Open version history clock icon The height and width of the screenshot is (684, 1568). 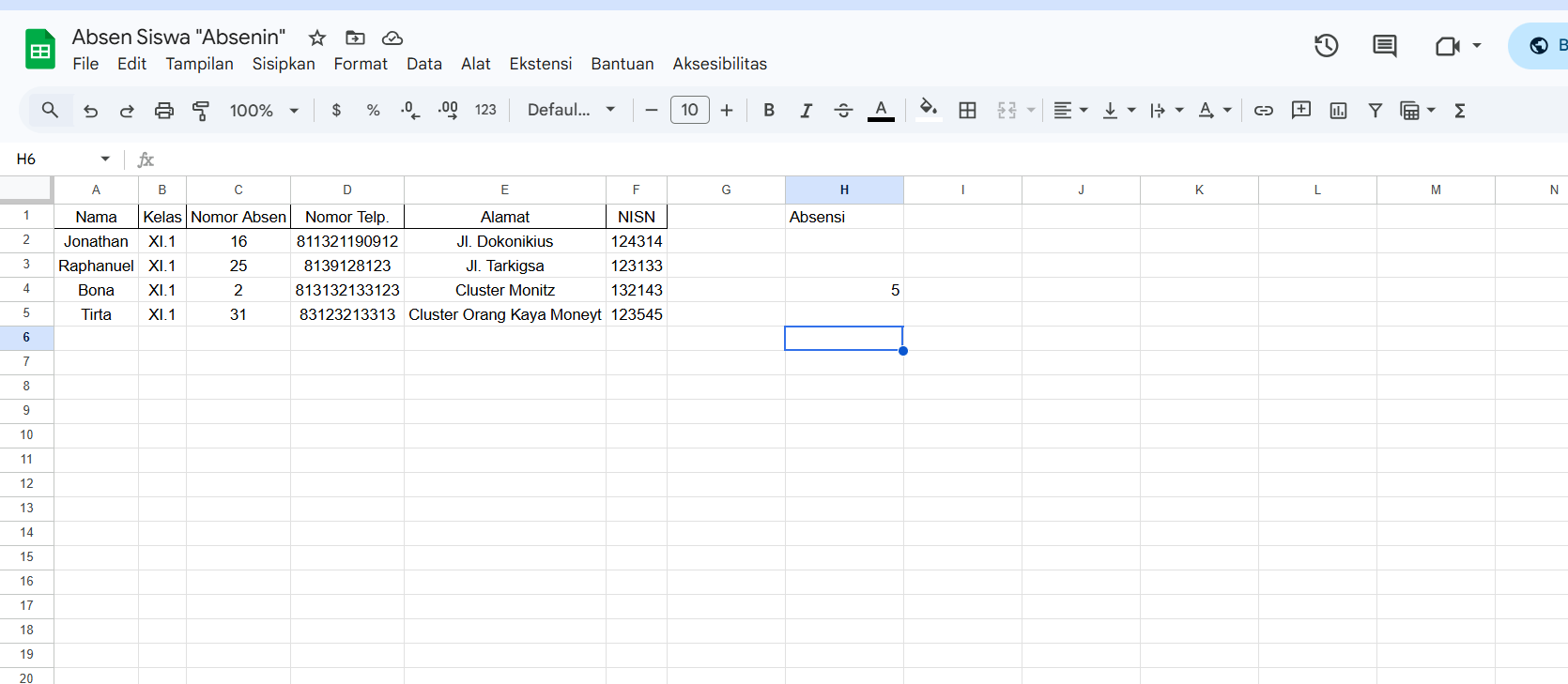point(1326,46)
